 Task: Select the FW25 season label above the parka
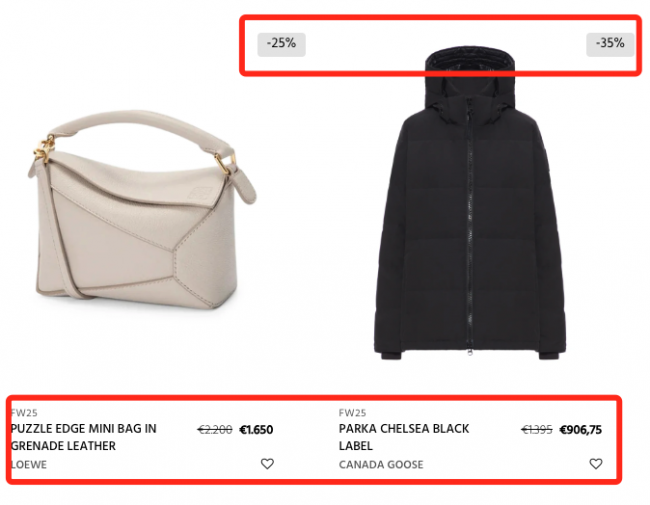click(x=352, y=413)
